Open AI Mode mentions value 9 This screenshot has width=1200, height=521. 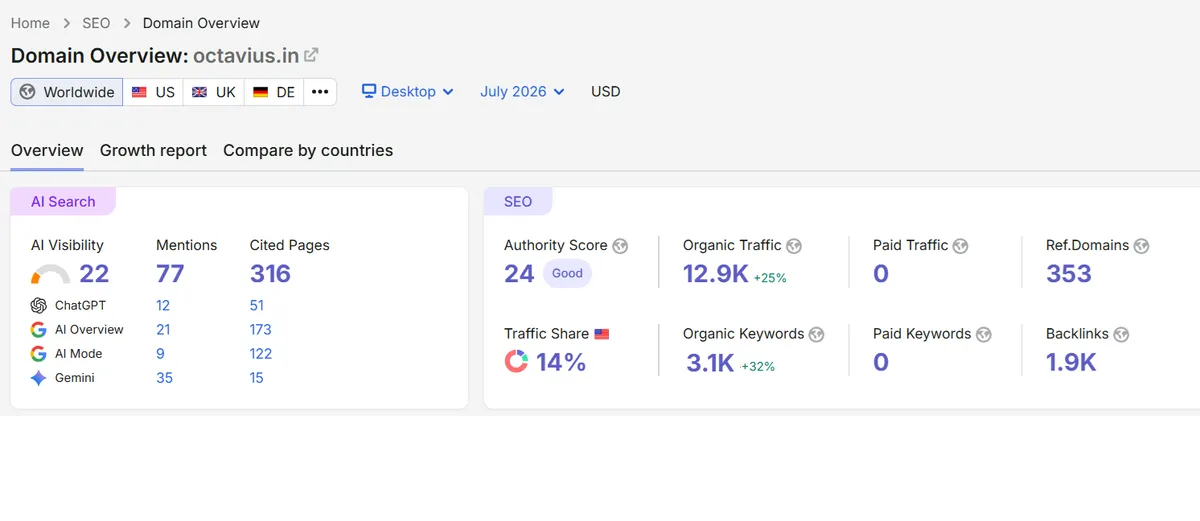click(x=160, y=353)
